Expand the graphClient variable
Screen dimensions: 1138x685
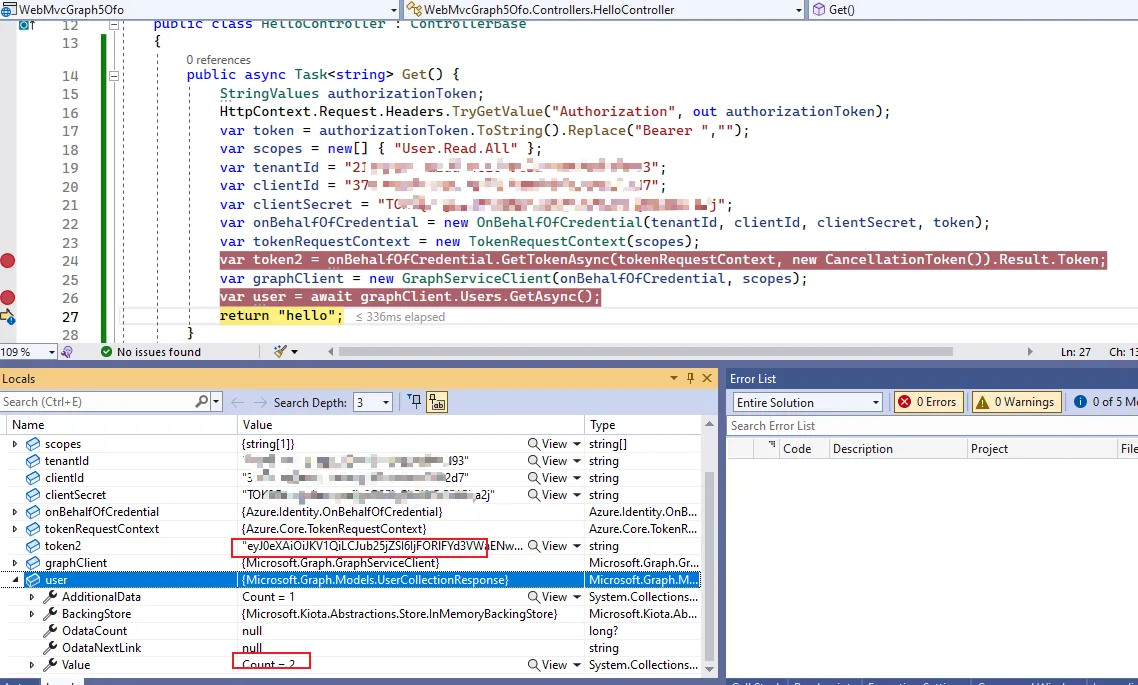[x=15, y=563]
